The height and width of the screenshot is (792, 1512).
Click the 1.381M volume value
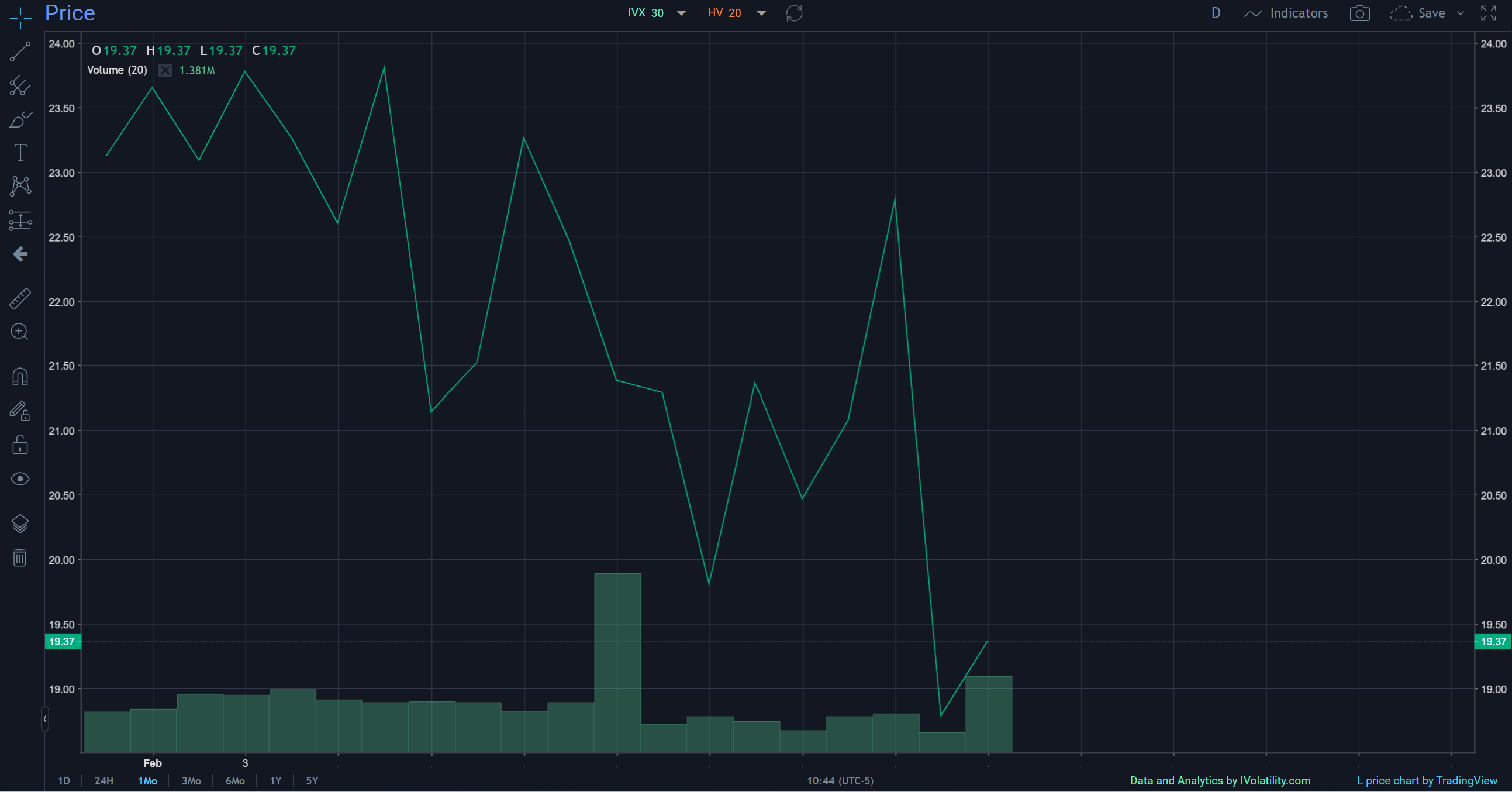click(x=196, y=70)
